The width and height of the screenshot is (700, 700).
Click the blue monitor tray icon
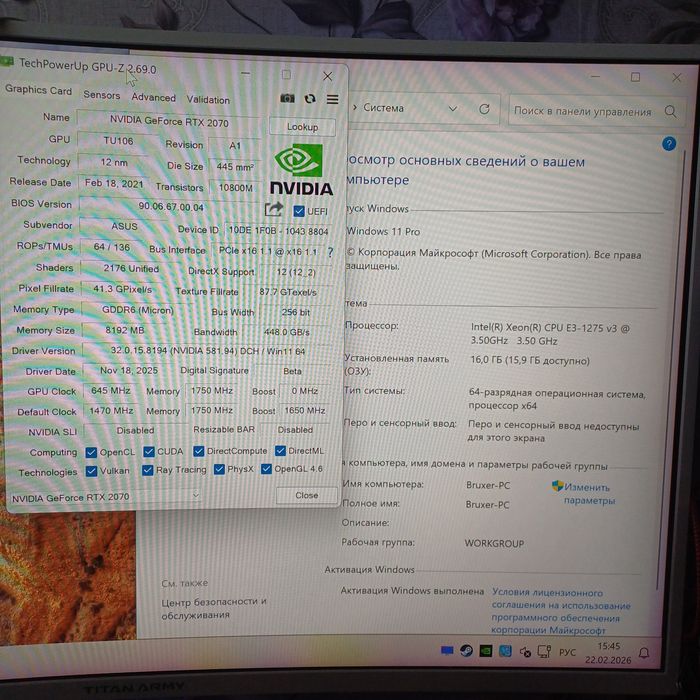[x=447, y=650]
